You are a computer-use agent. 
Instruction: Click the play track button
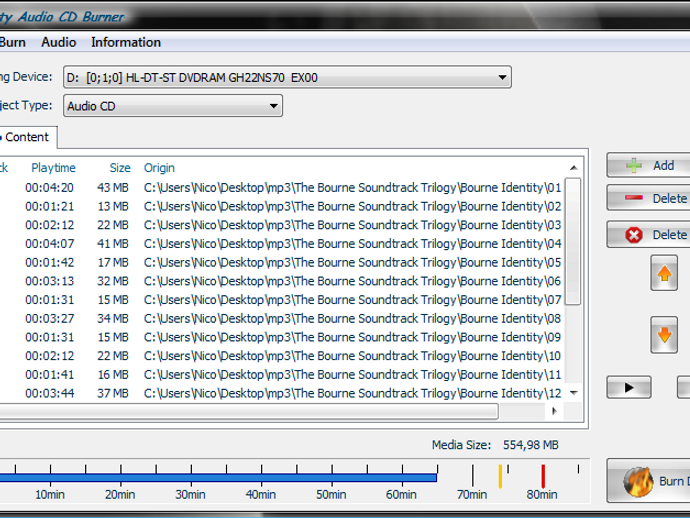click(x=629, y=387)
